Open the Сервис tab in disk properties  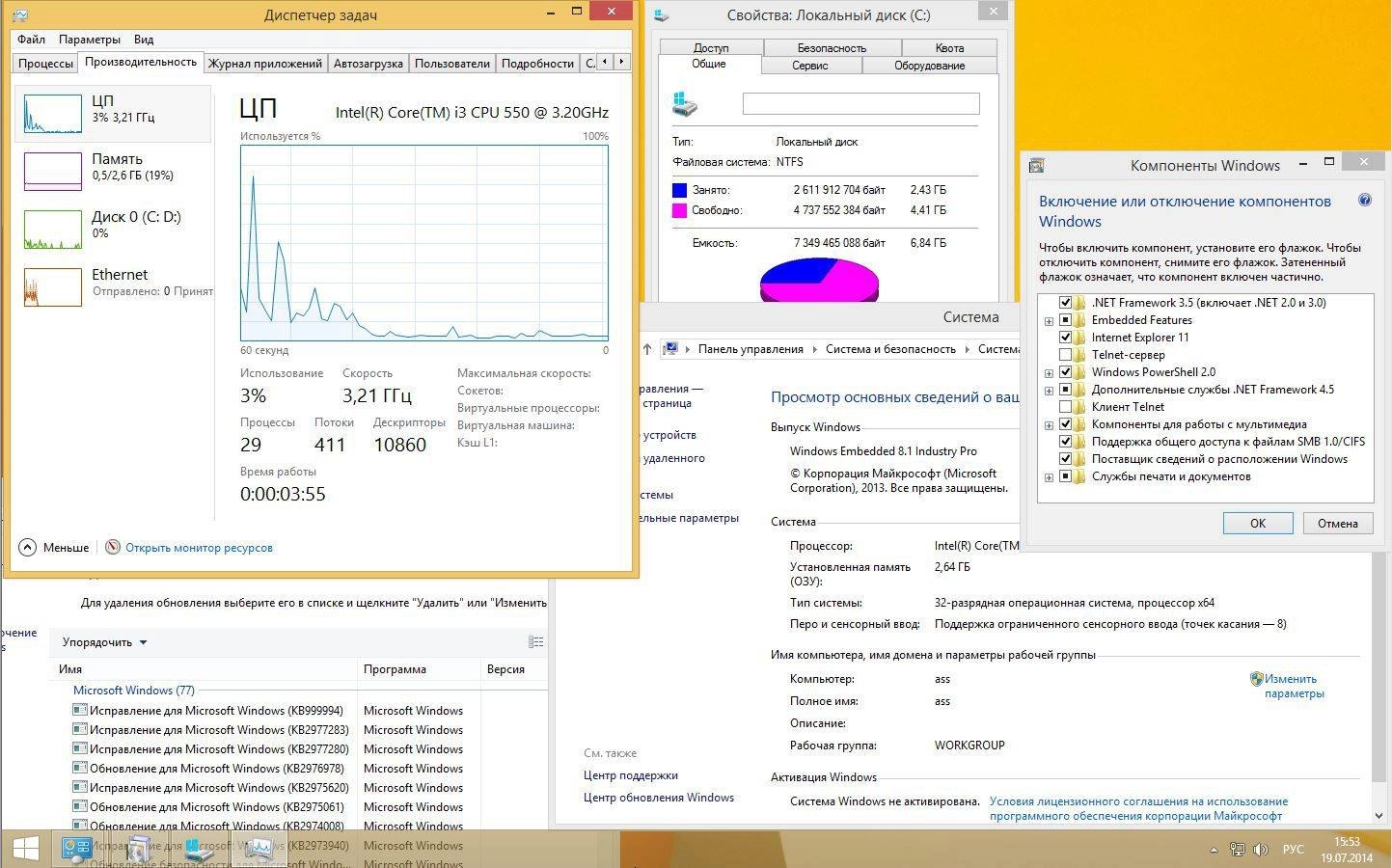[x=810, y=66]
